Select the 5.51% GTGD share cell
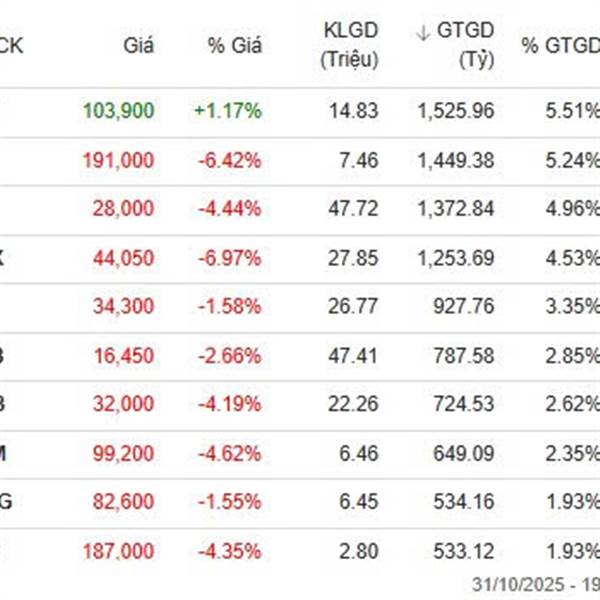The height and width of the screenshot is (600, 600). pos(574,111)
